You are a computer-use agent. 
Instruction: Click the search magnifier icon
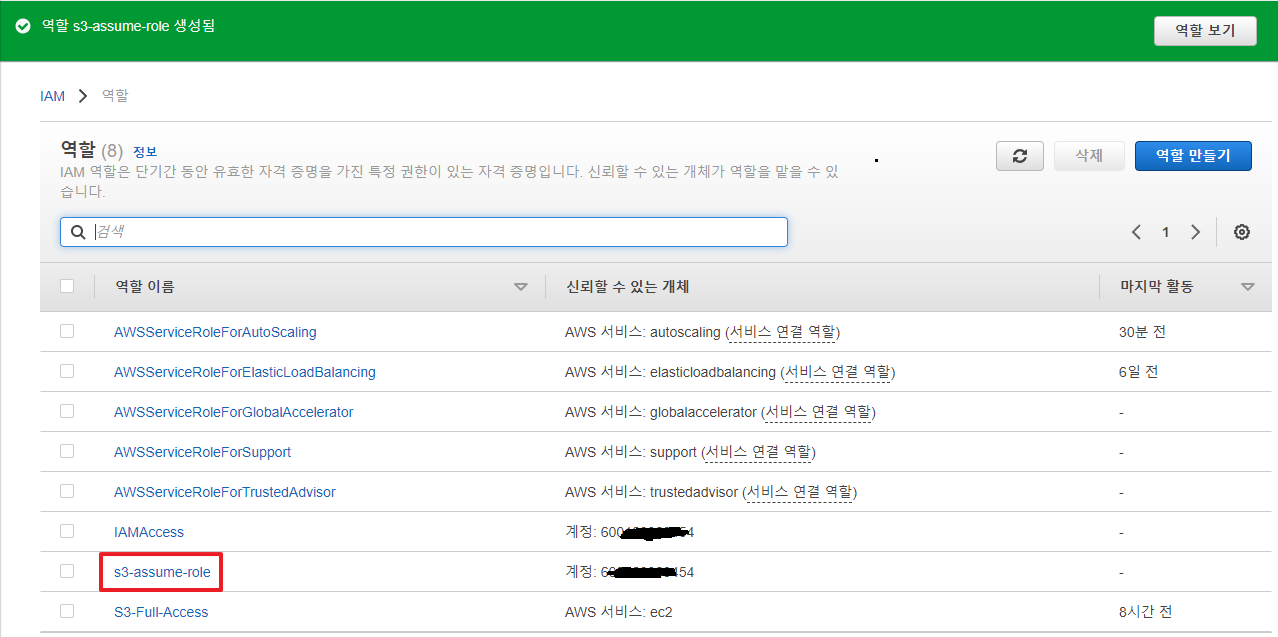click(x=78, y=232)
